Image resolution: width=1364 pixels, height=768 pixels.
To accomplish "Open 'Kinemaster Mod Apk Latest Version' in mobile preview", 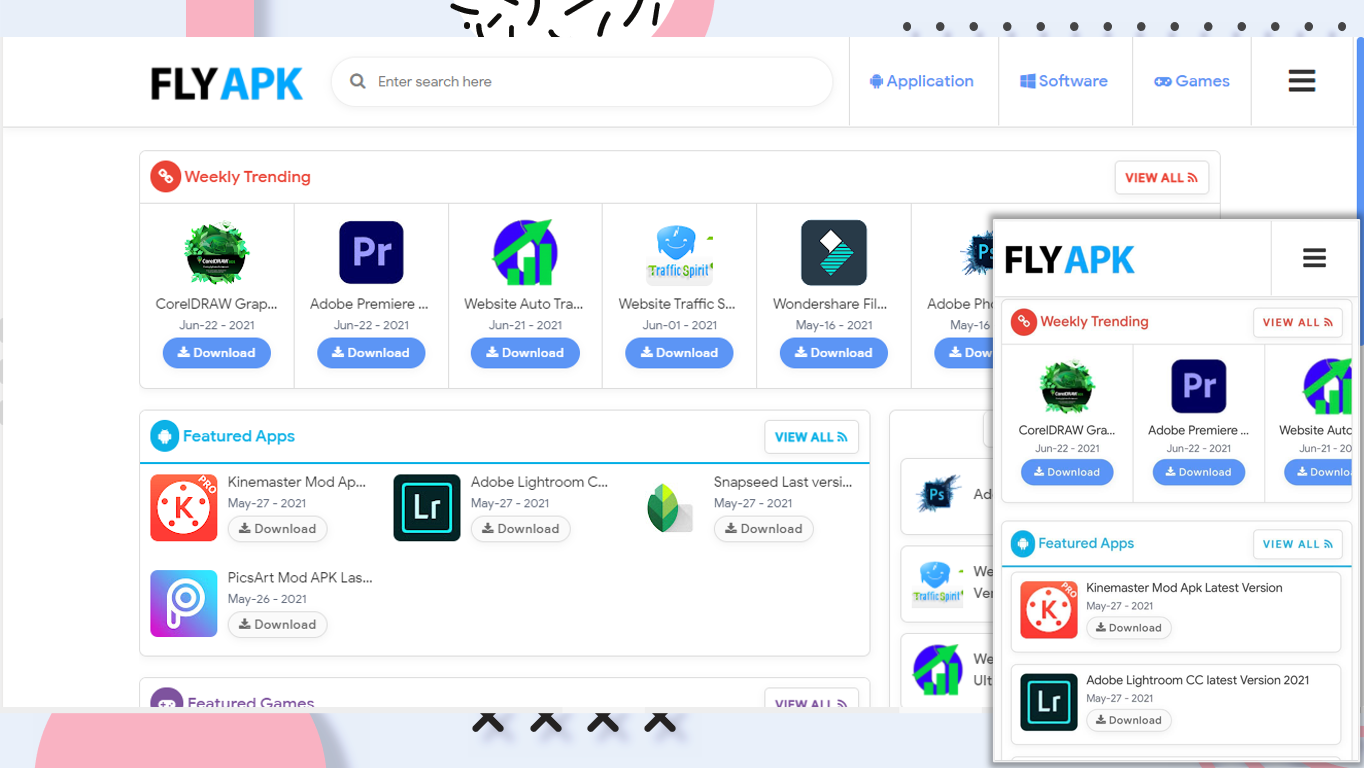I will (x=1184, y=588).
